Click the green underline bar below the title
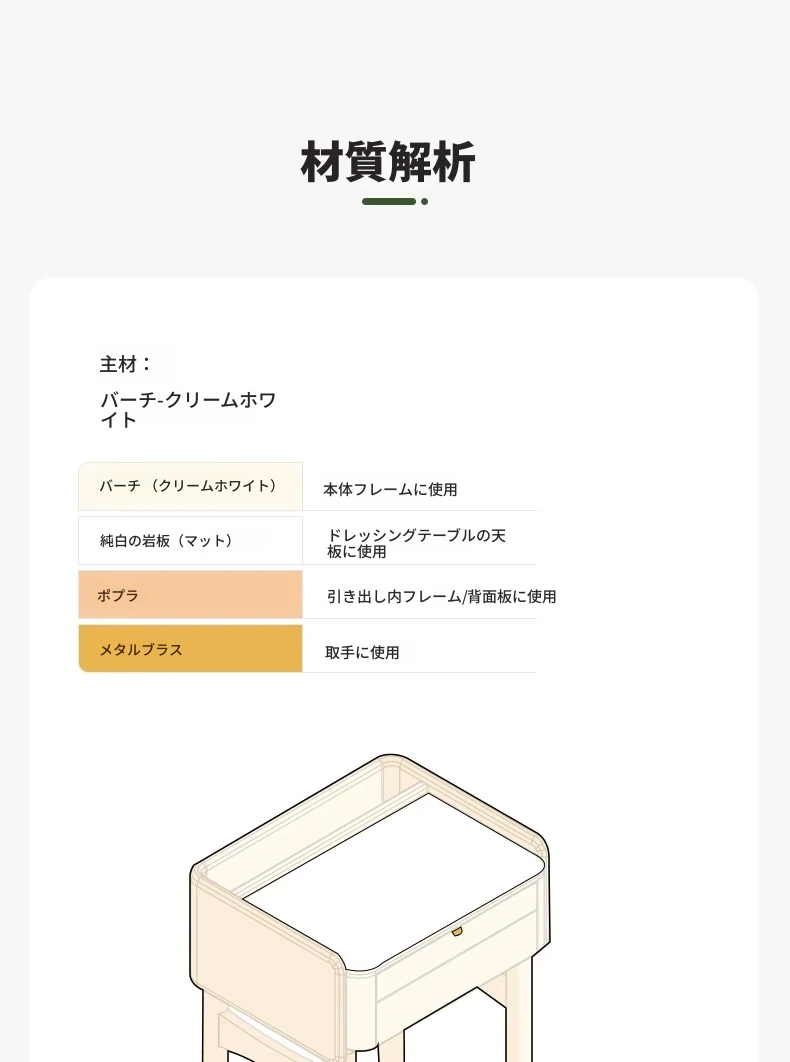The height and width of the screenshot is (1062, 790). (389, 202)
